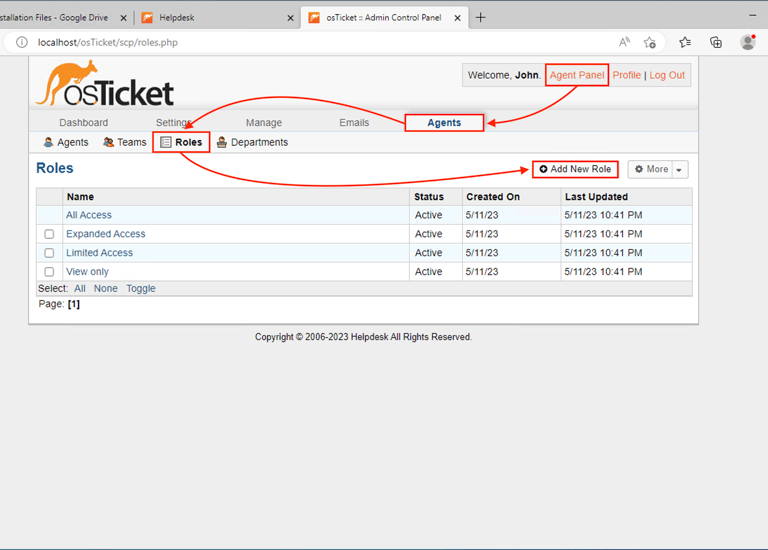Open the Settings menu
The image size is (768, 550).
click(173, 122)
